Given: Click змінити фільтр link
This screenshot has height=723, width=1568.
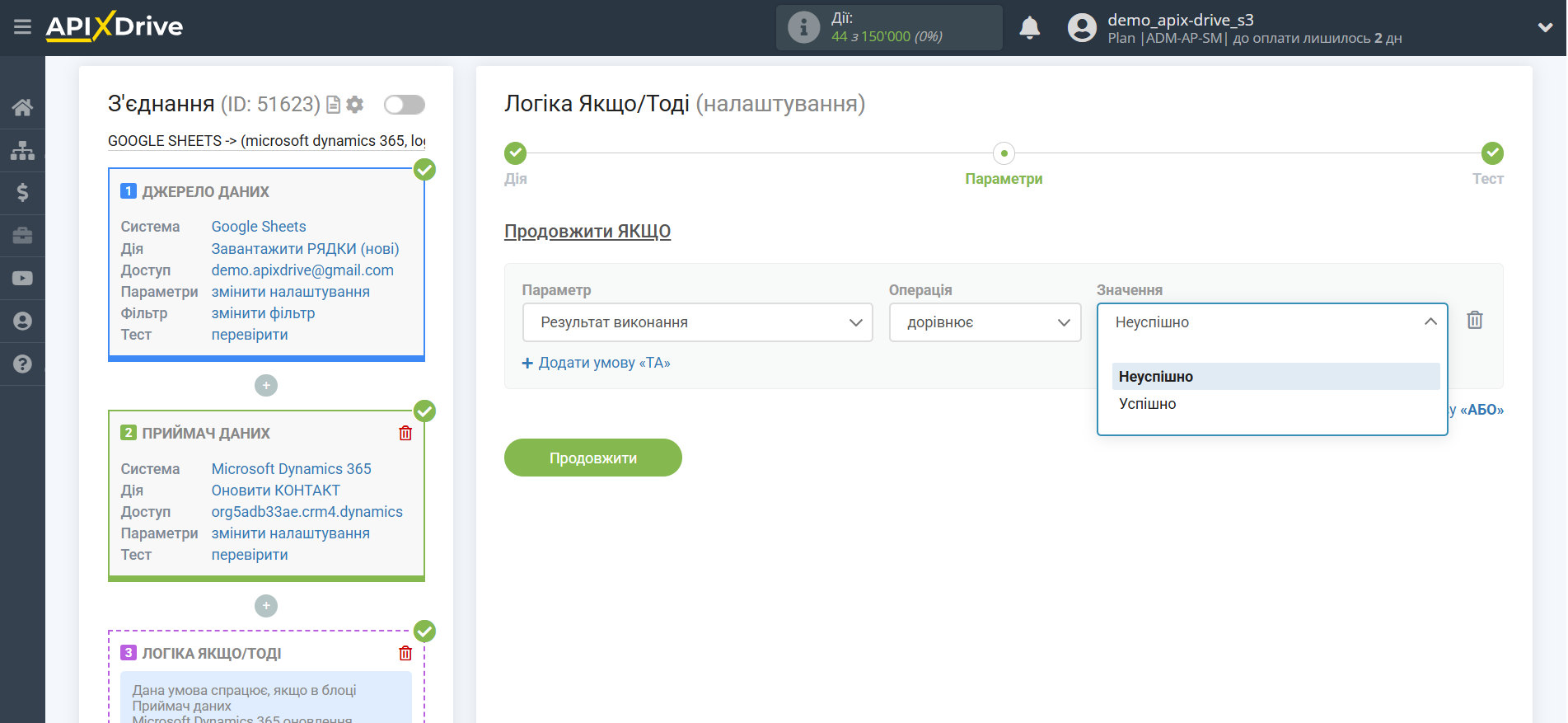Looking at the screenshot, I should pyautogui.click(x=263, y=313).
